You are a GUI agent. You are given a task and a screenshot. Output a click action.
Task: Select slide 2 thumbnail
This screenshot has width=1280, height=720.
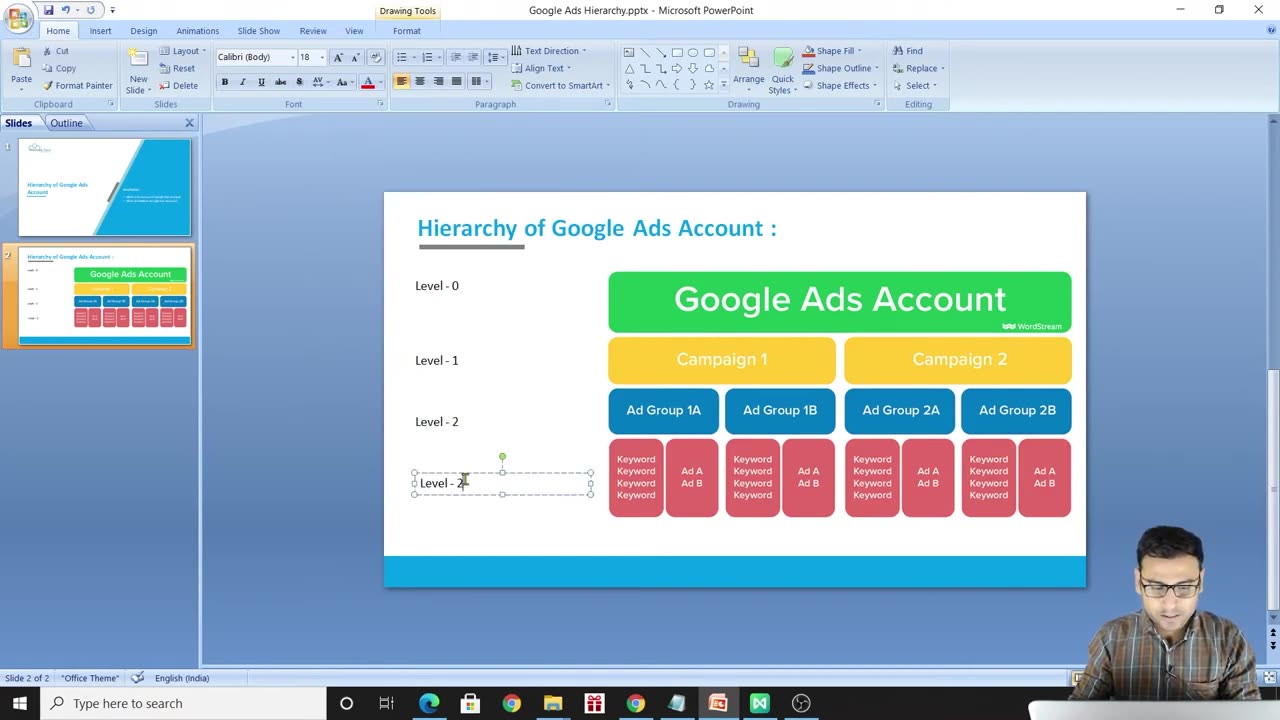104,296
